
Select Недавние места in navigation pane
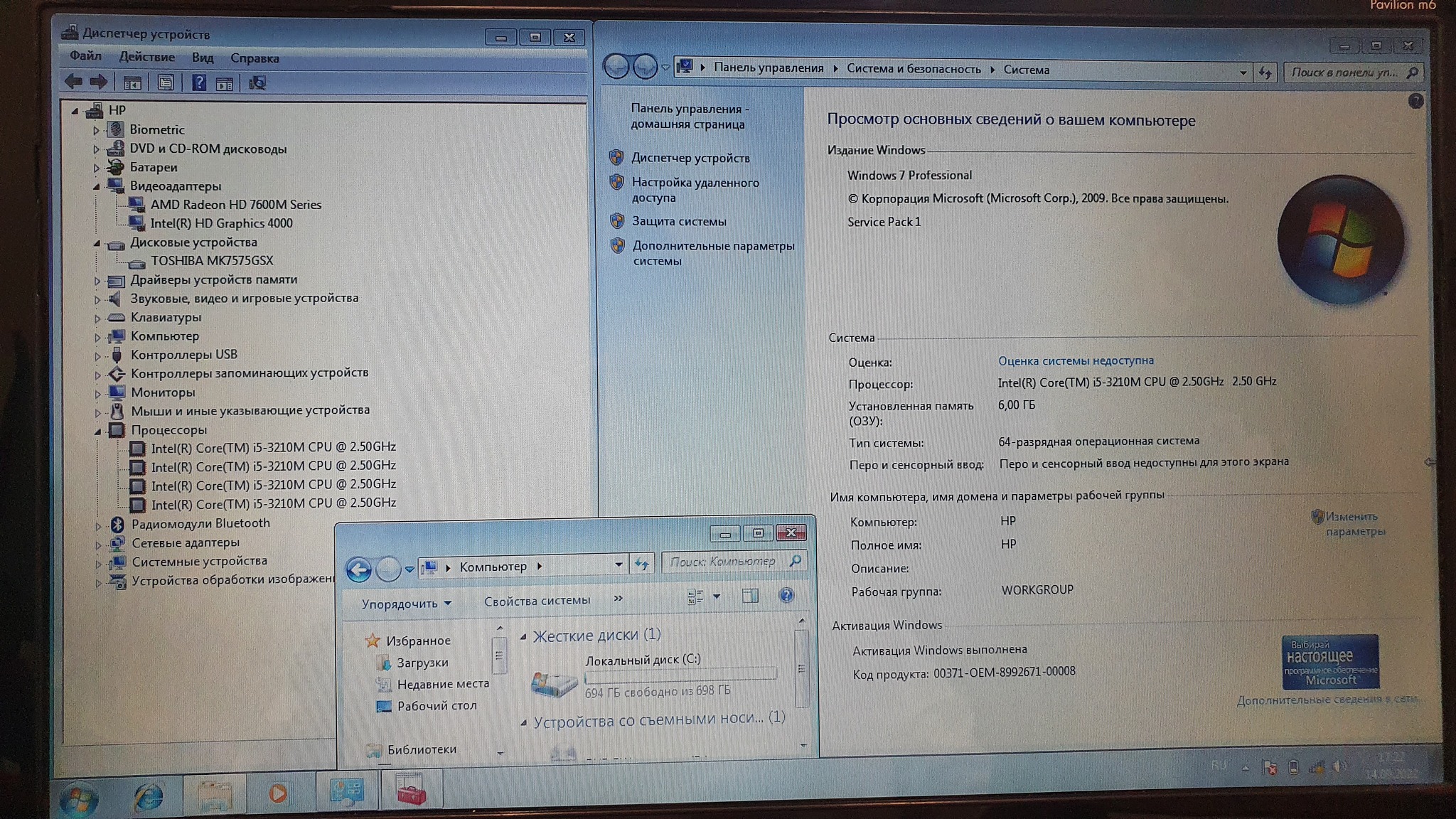pos(443,684)
